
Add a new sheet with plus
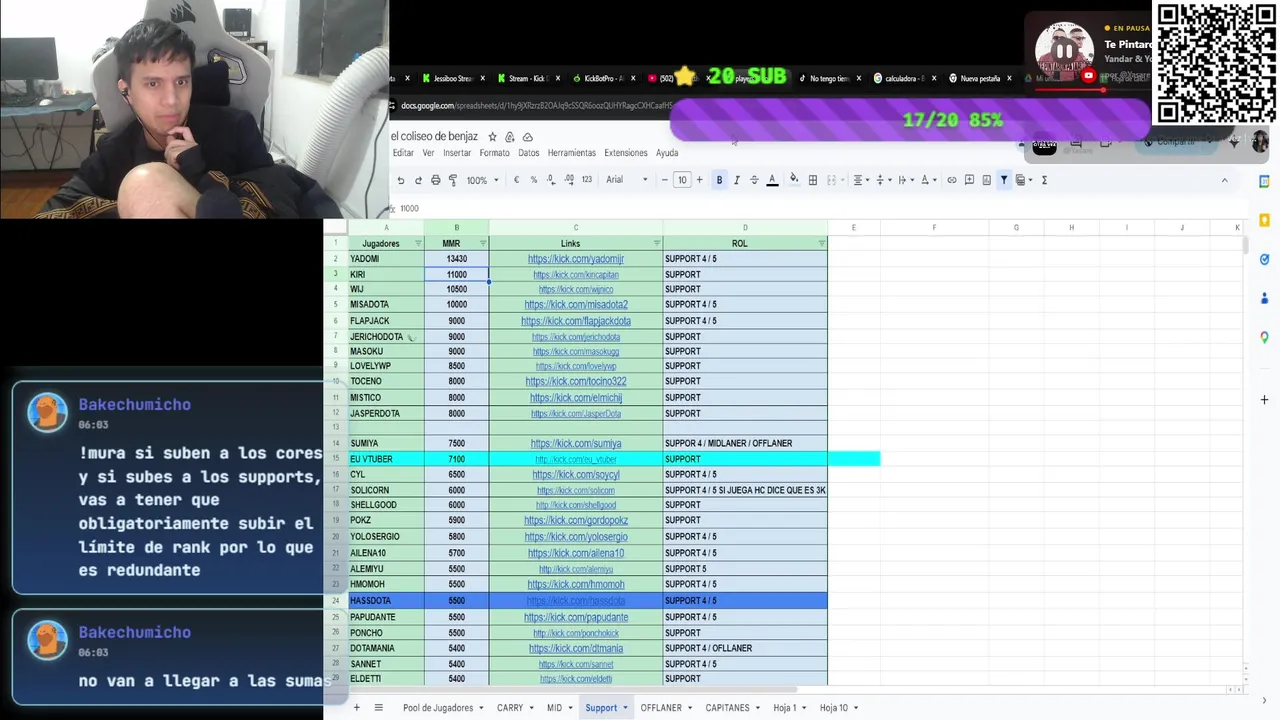(x=356, y=708)
